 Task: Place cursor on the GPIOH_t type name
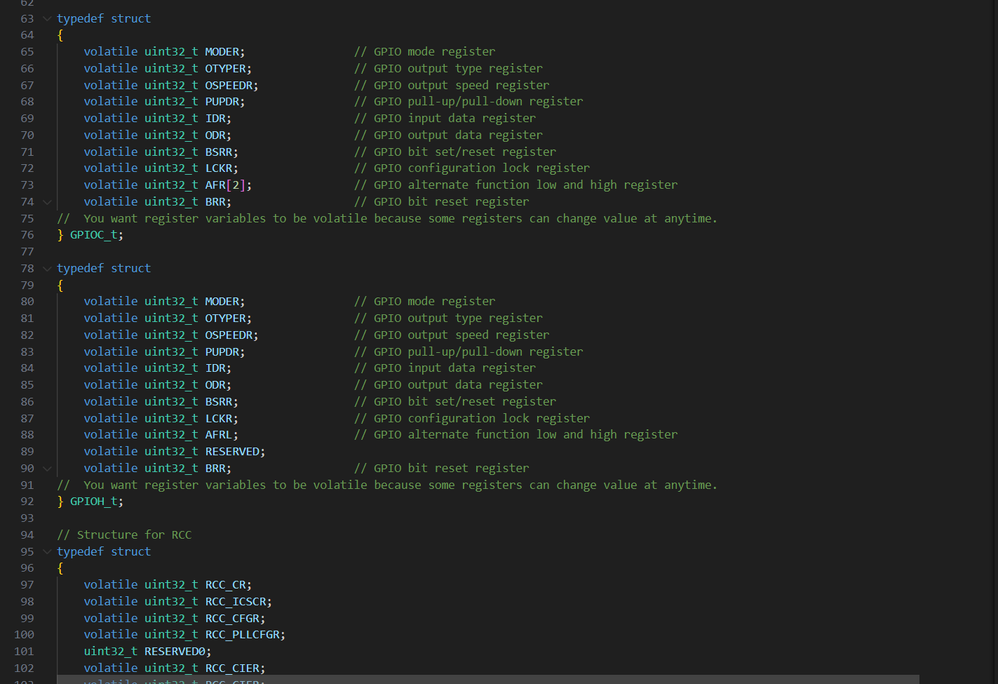tap(93, 501)
